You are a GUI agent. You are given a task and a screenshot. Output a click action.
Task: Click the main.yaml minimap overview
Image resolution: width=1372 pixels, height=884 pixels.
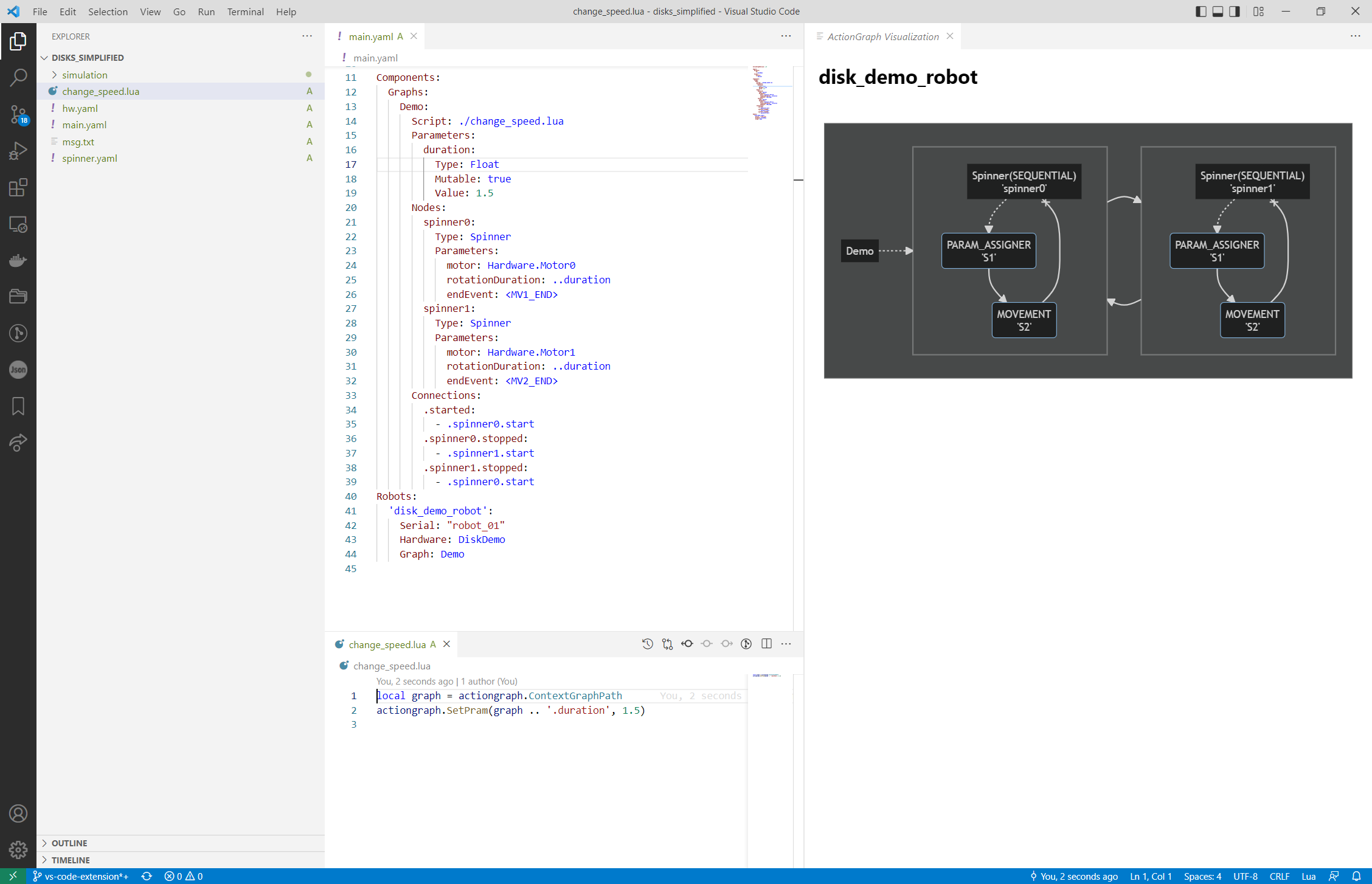765,92
